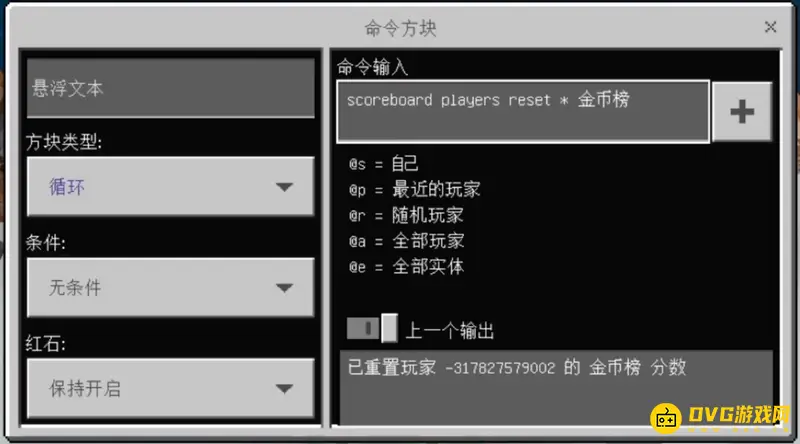Click the arrow on 保持开启 dropdown

[284, 389]
